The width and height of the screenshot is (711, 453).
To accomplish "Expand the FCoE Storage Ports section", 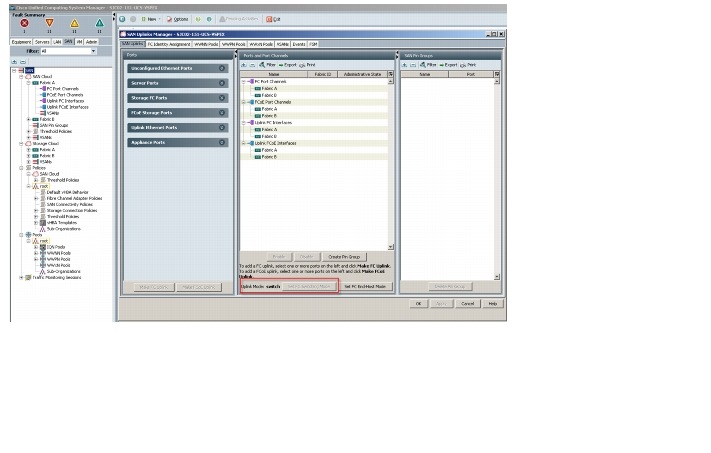I will pos(222,113).
